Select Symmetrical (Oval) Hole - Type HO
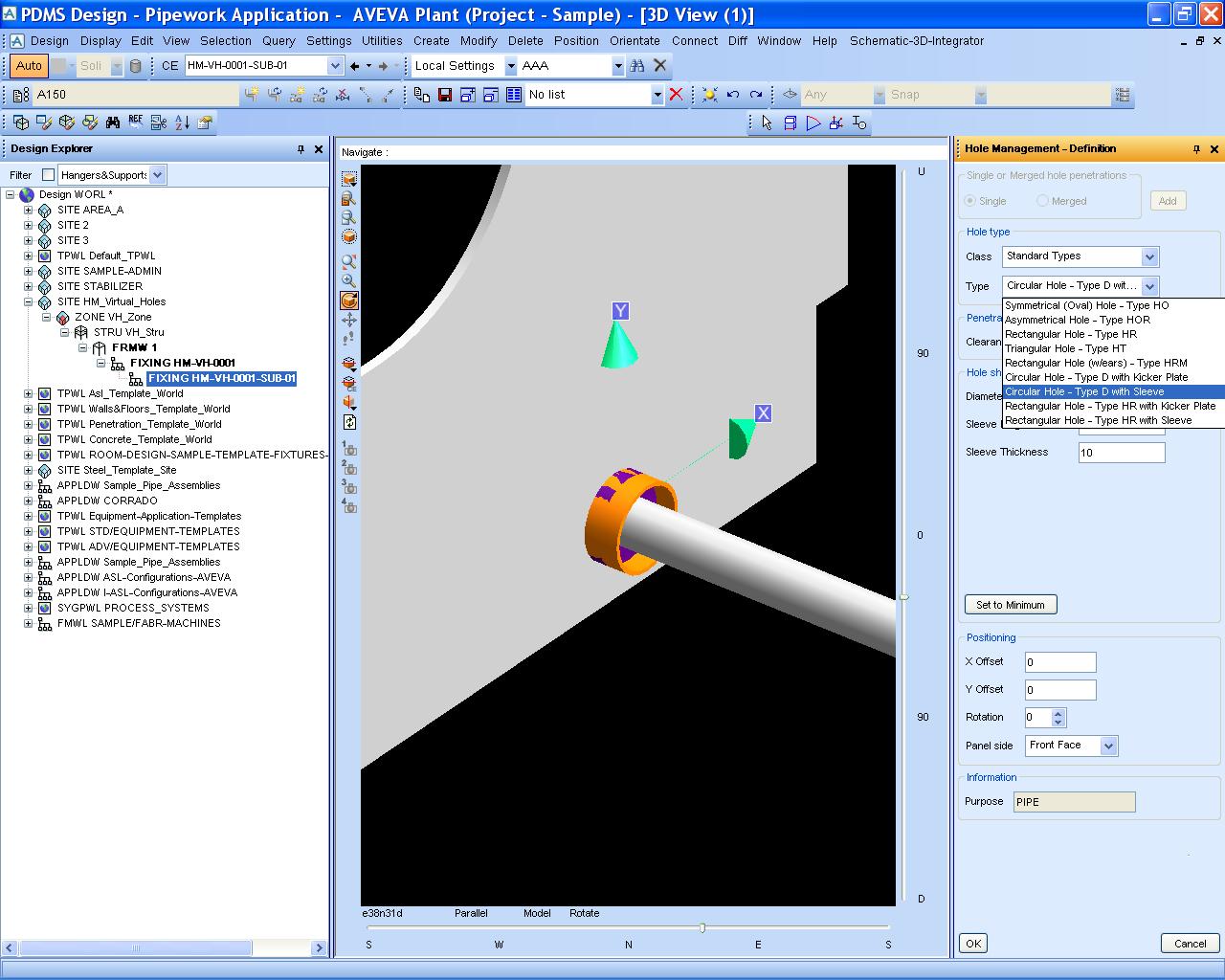 (1114, 305)
